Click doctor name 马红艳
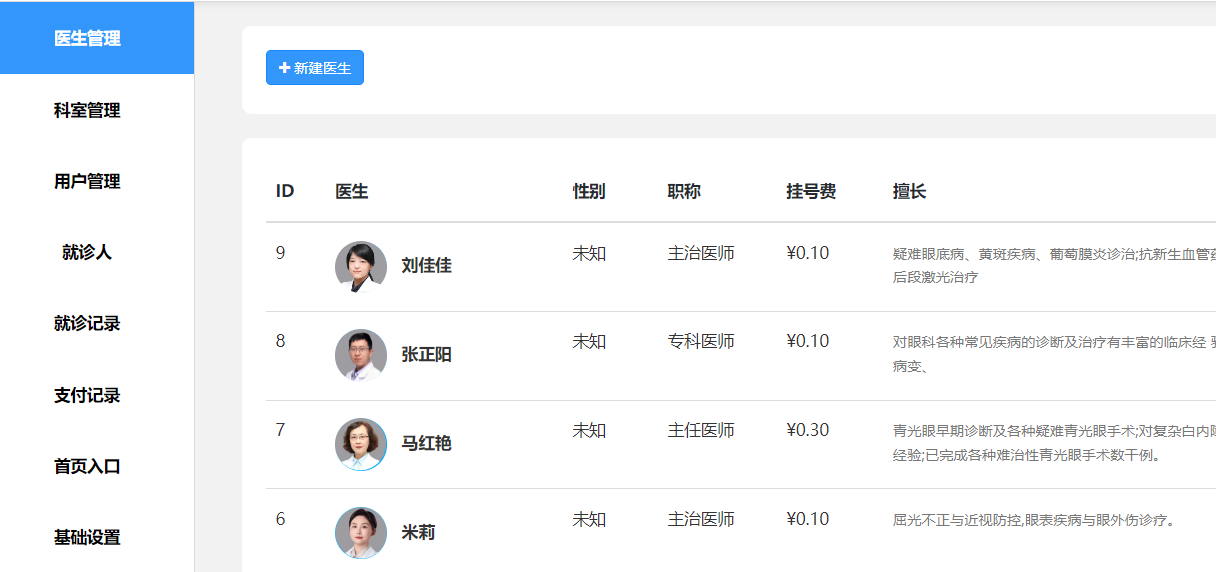Viewport: 1216px width, 572px height. 426,443
